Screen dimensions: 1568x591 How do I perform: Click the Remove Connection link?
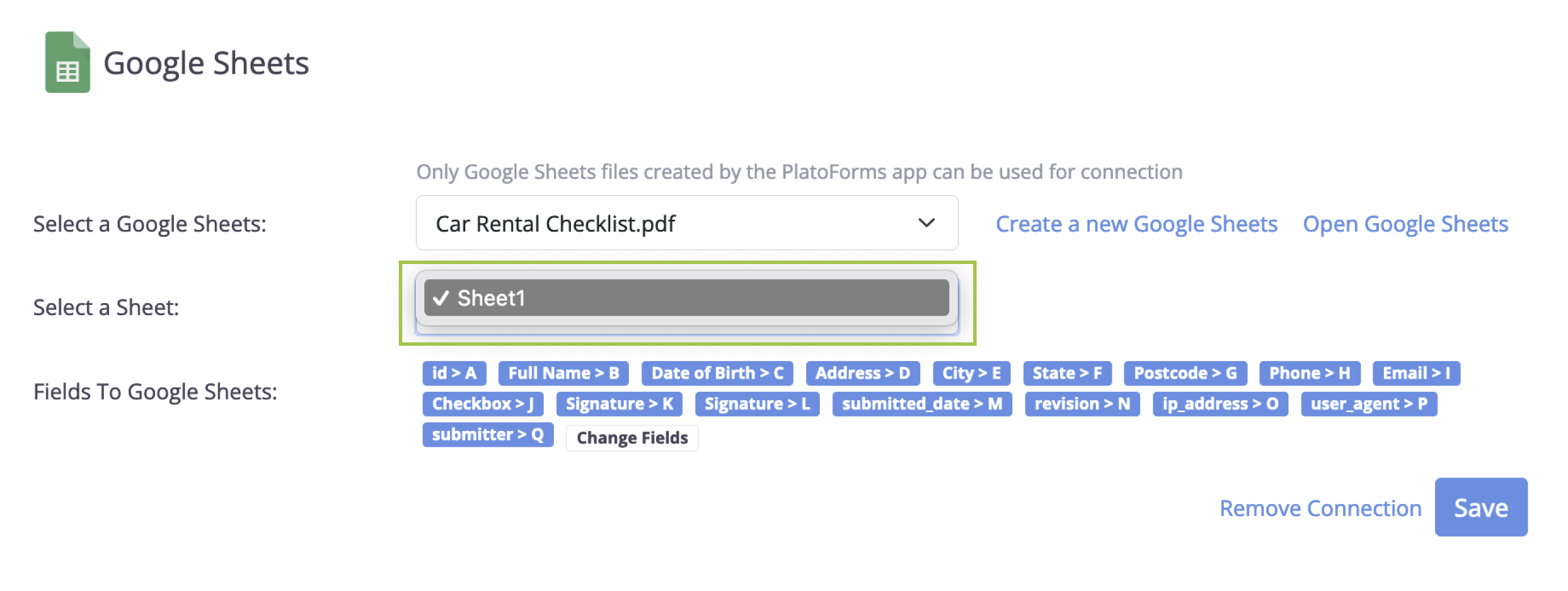click(x=1320, y=508)
